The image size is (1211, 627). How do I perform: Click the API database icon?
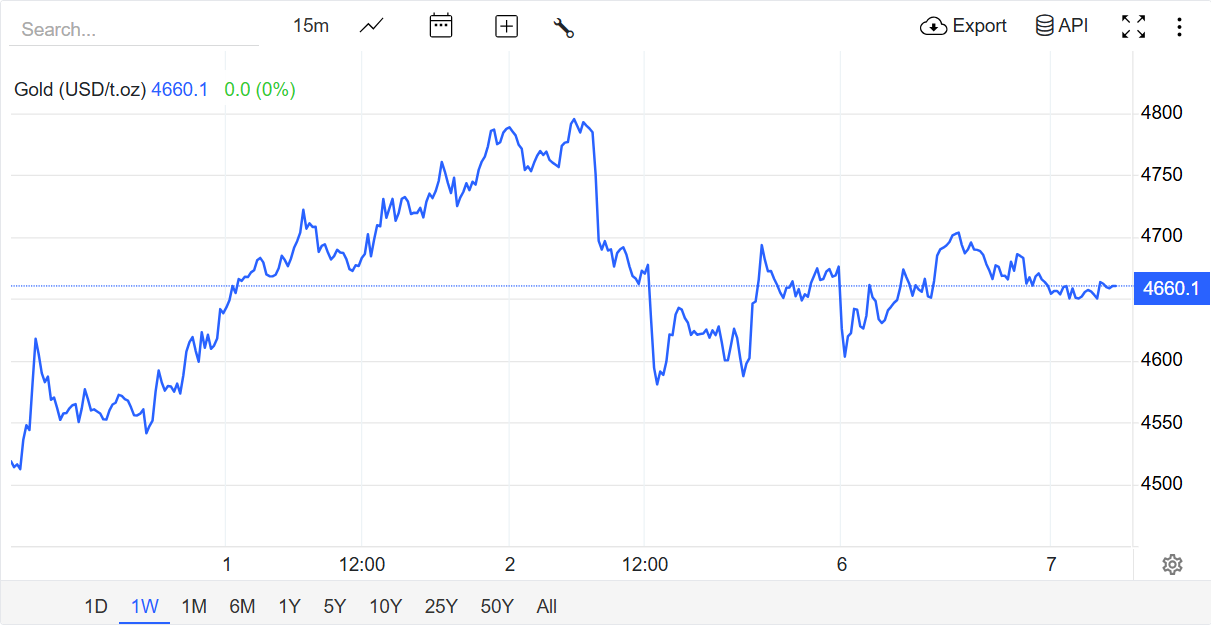click(1044, 26)
